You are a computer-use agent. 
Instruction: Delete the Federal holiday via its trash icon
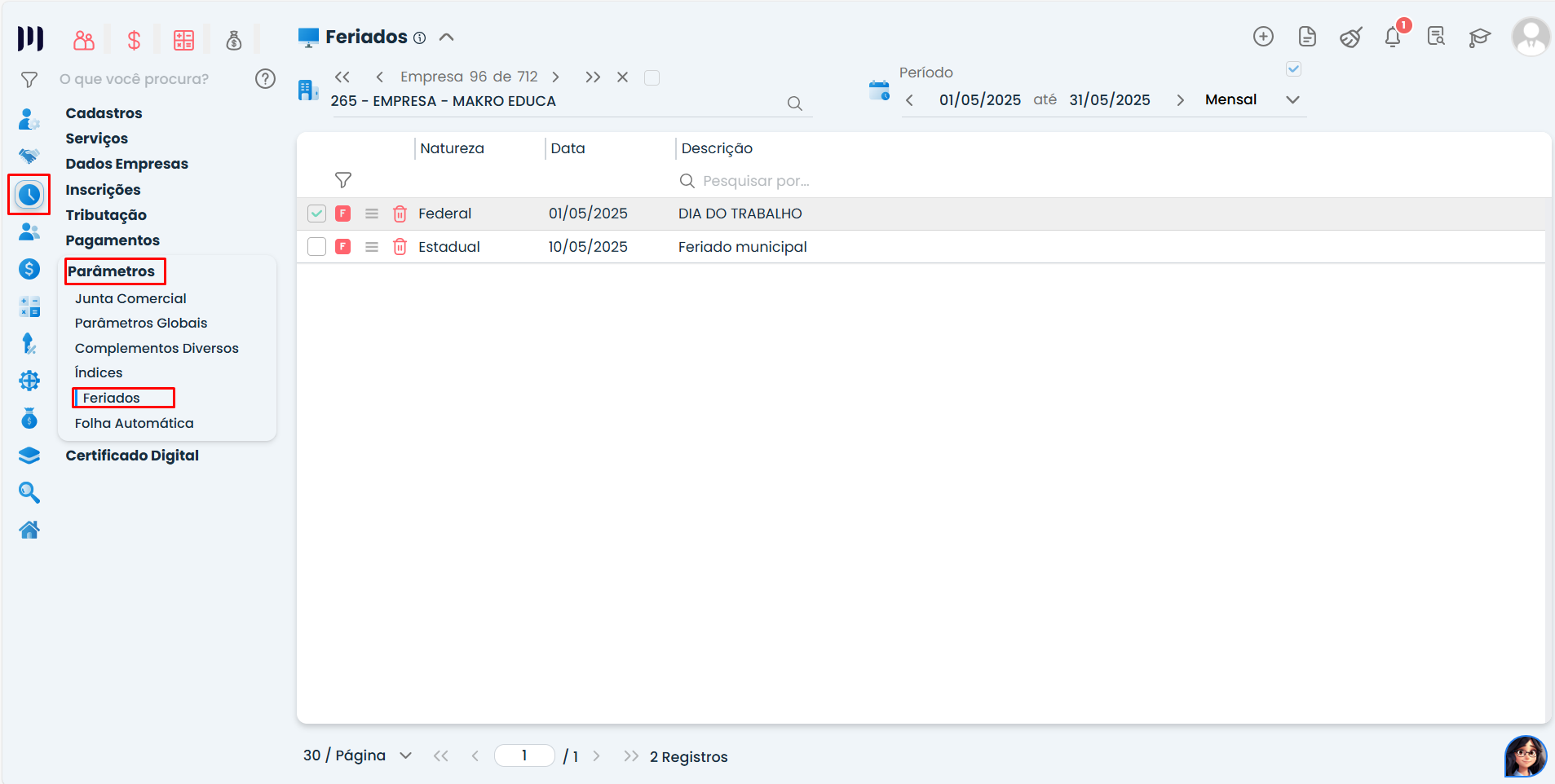pos(400,214)
